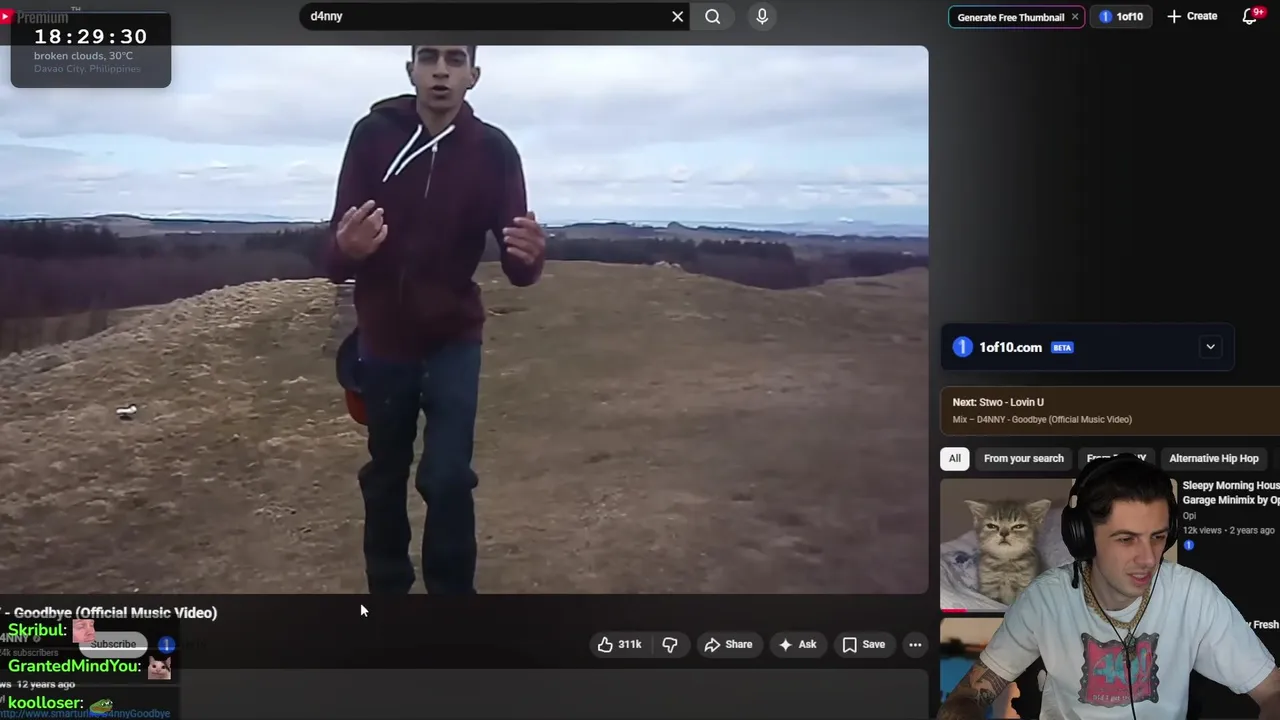Open the clock weather widget for Davao City

pyautogui.click(x=90, y=52)
